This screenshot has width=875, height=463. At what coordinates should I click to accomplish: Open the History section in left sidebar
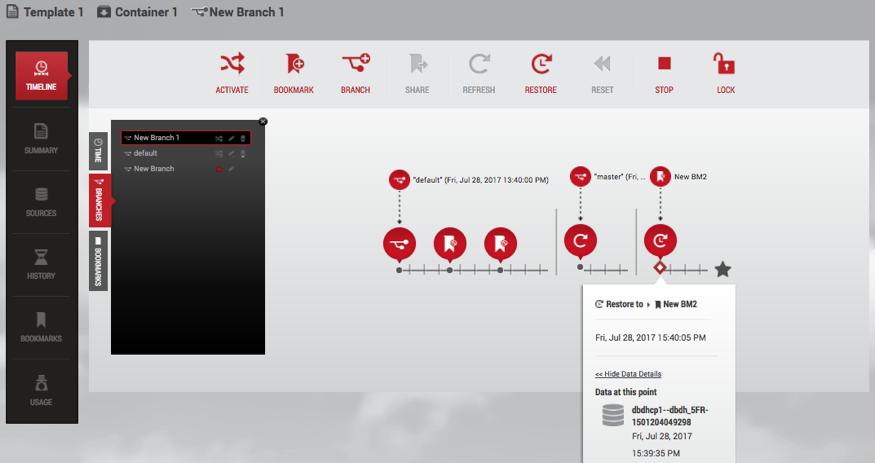[x=41, y=264]
